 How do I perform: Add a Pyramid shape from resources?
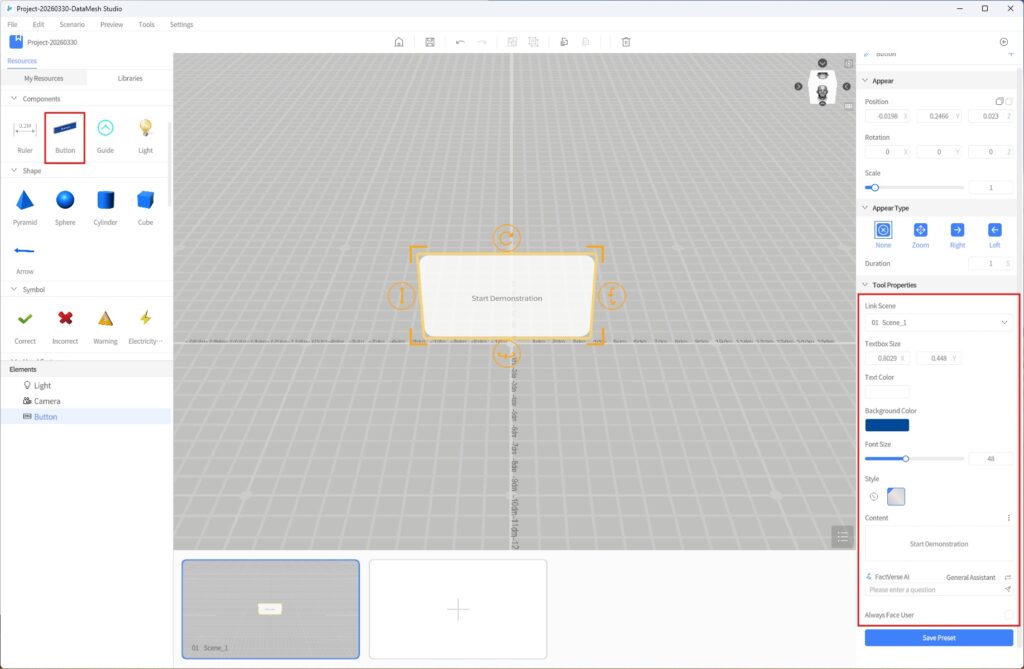pos(25,200)
